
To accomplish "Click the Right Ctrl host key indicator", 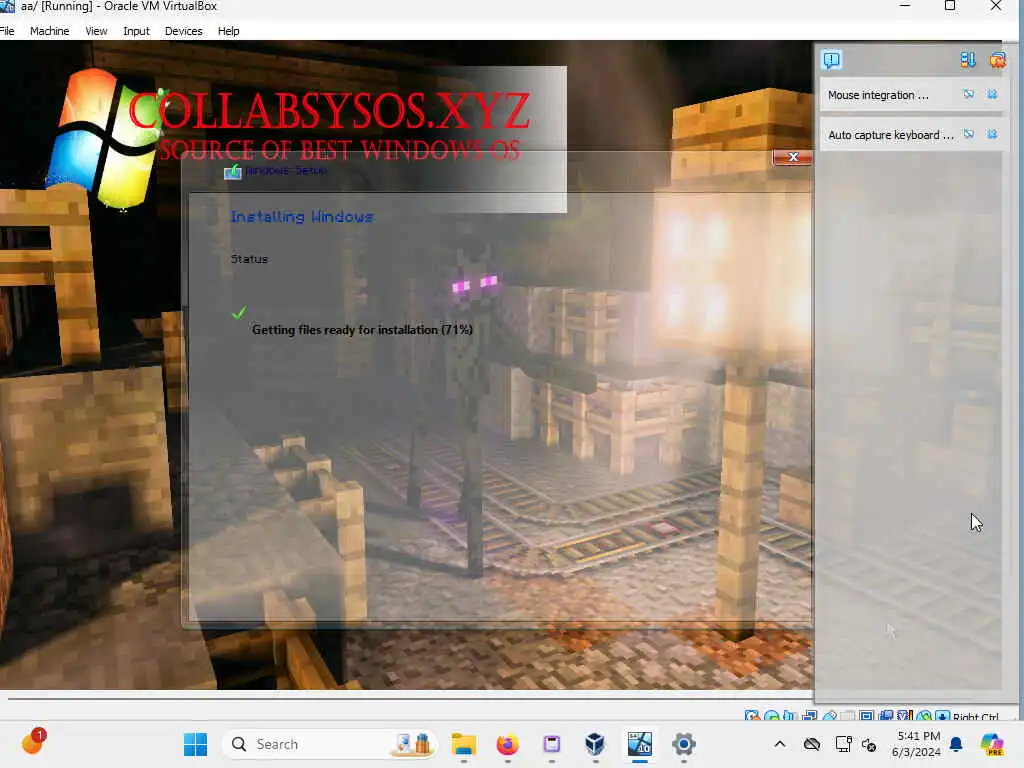I will click(x=975, y=717).
